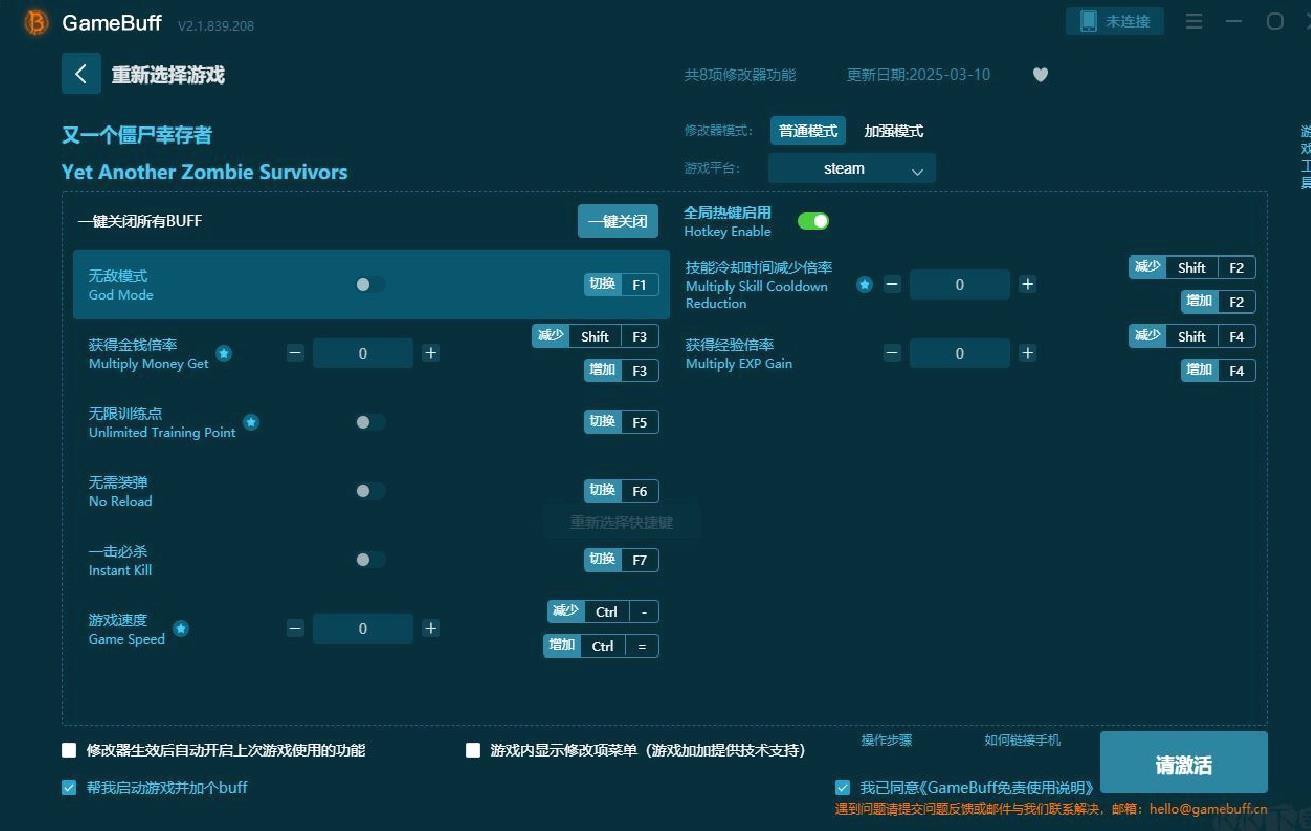1311x831 pixels.
Task: Click God Mode F1 hotkey button
Action: [621, 285]
